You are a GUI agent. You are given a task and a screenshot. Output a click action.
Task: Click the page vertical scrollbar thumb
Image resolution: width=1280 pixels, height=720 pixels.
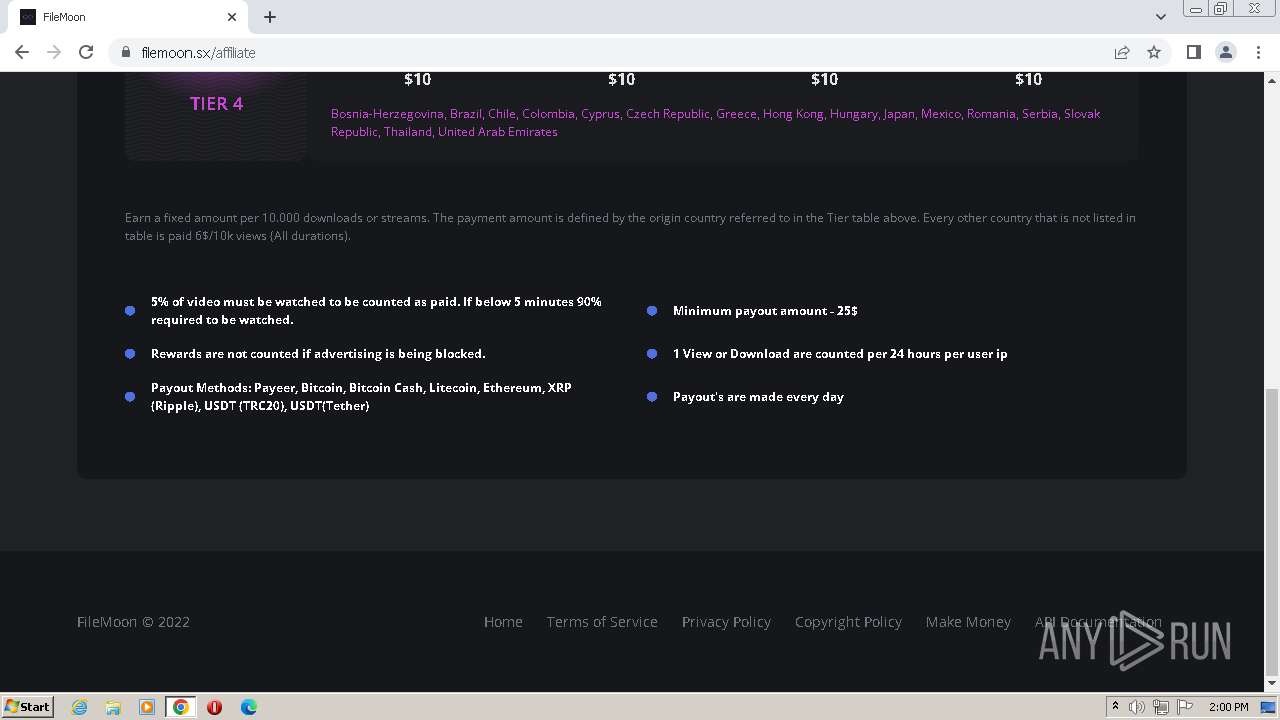[1272, 532]
